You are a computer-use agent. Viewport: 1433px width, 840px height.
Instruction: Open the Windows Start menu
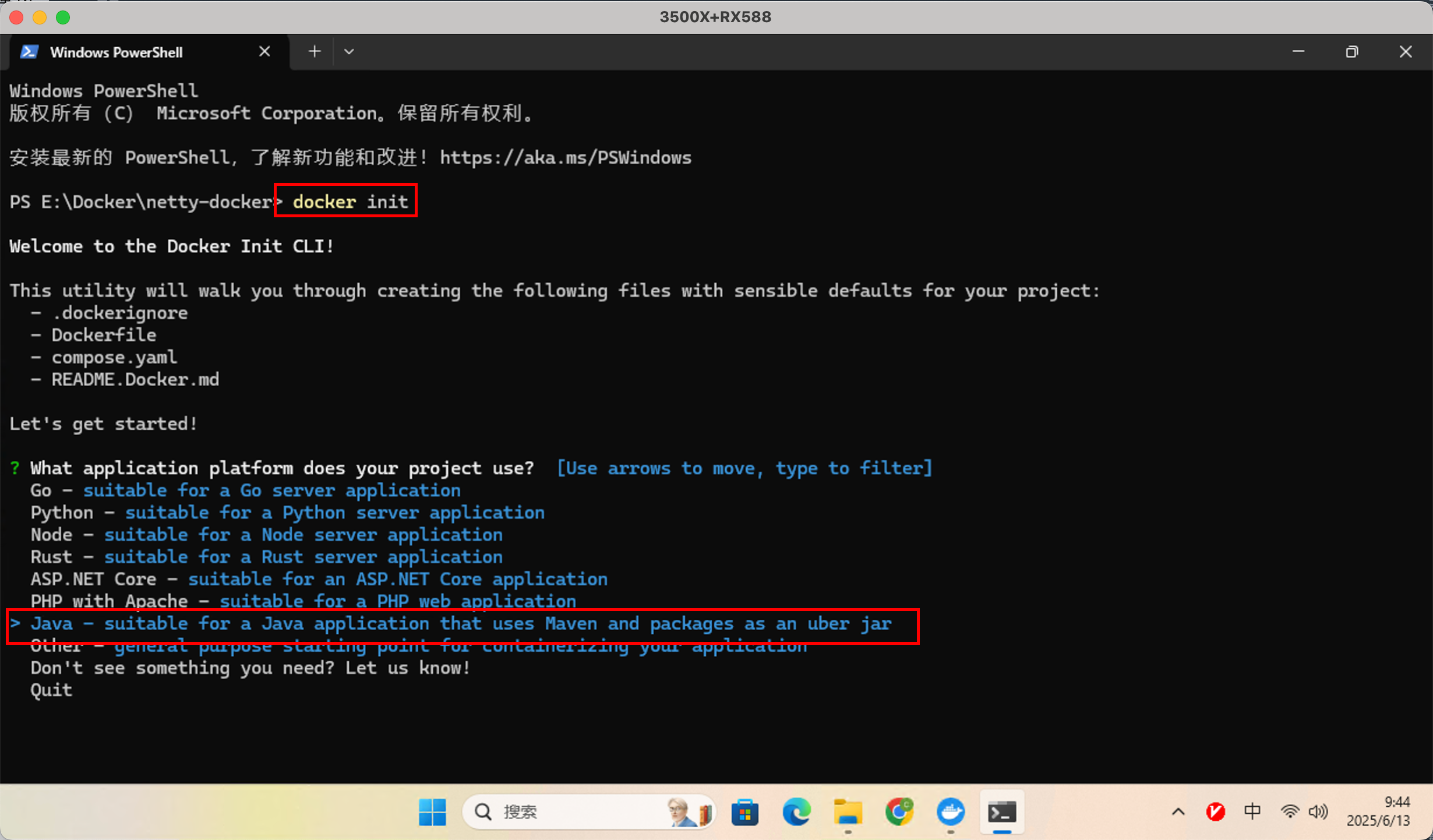(x=432, y=811)
